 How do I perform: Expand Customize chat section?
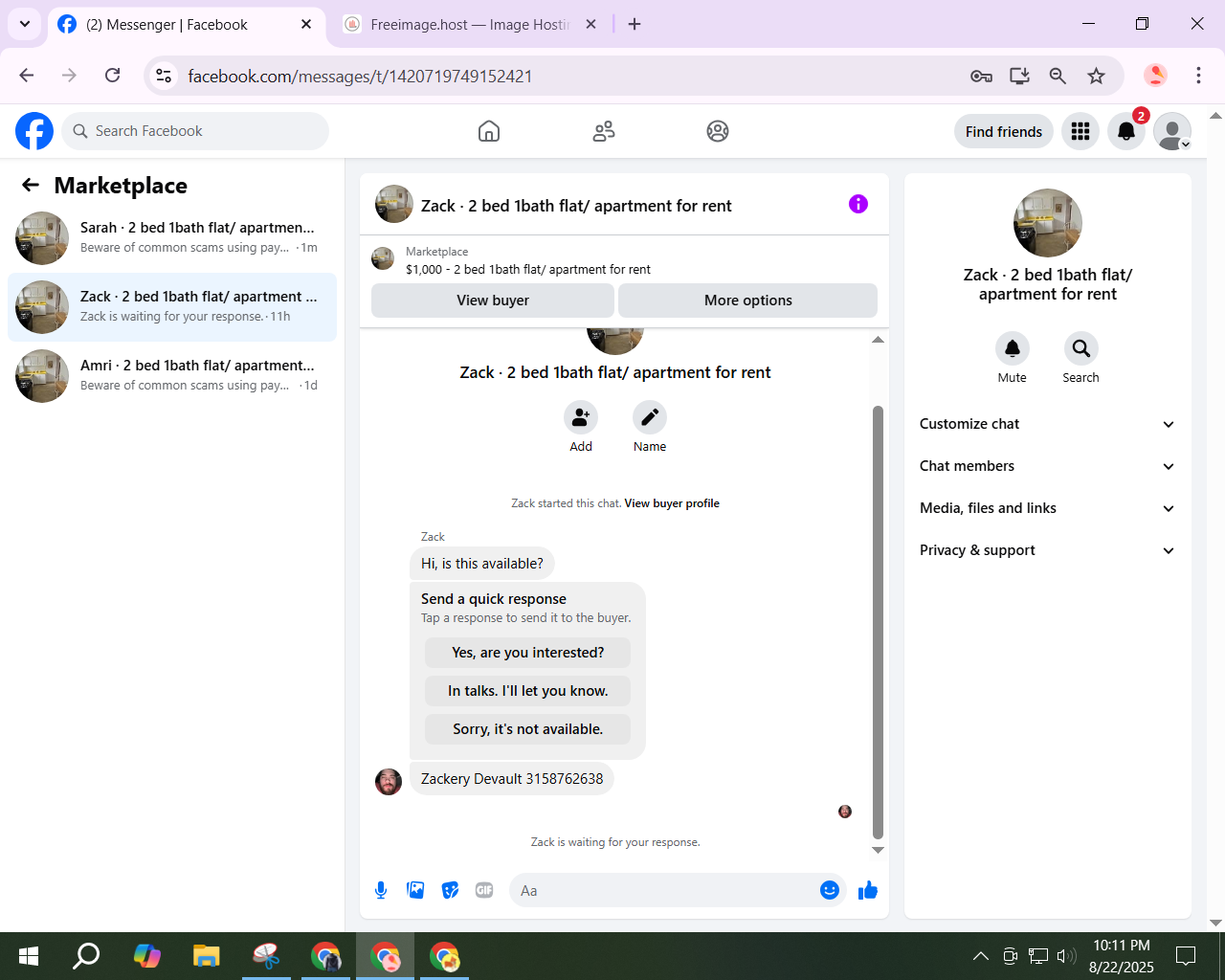pyautogui.click(x=1048, y=424)
